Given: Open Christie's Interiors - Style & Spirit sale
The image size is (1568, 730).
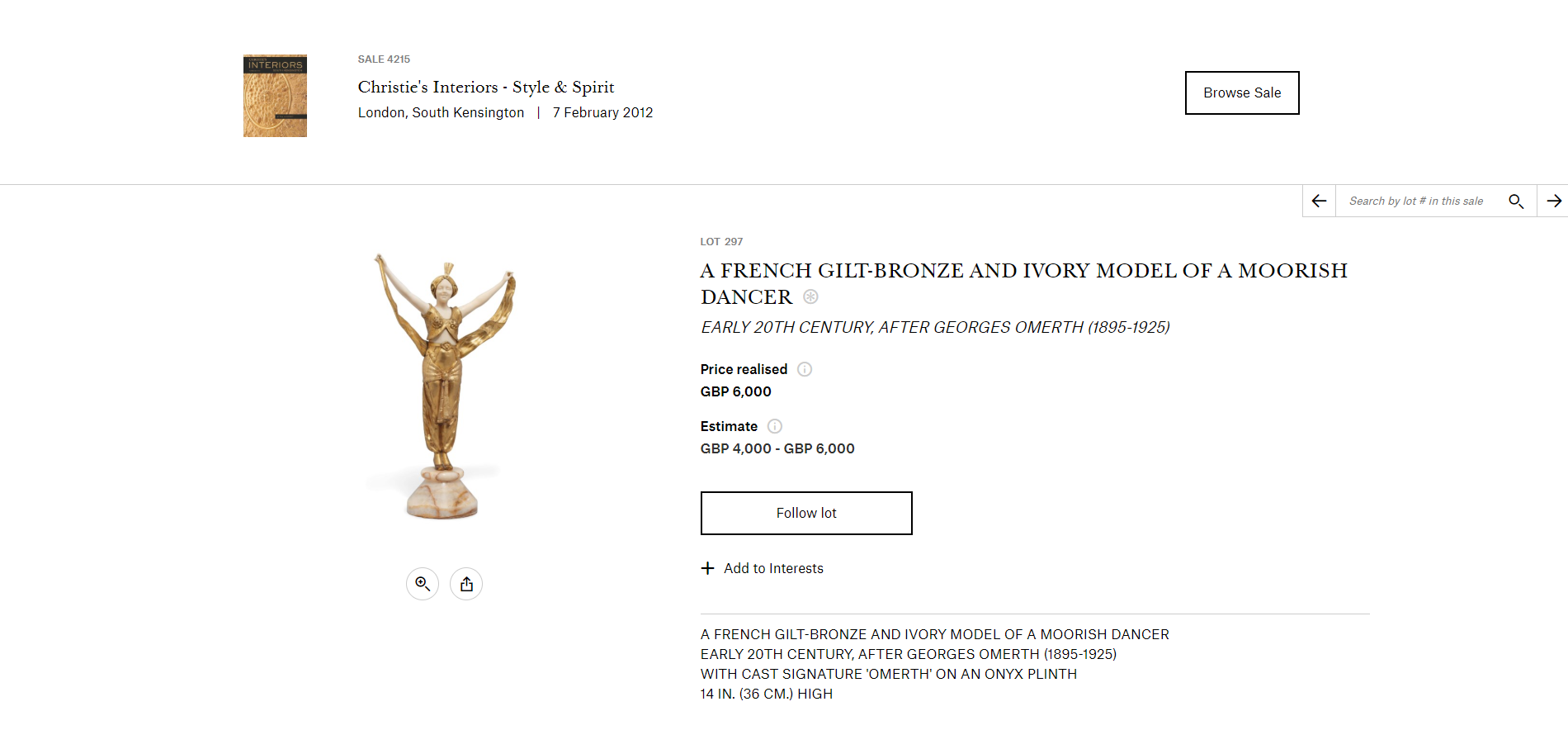Looking at the screenshot, I should [486, 87].
